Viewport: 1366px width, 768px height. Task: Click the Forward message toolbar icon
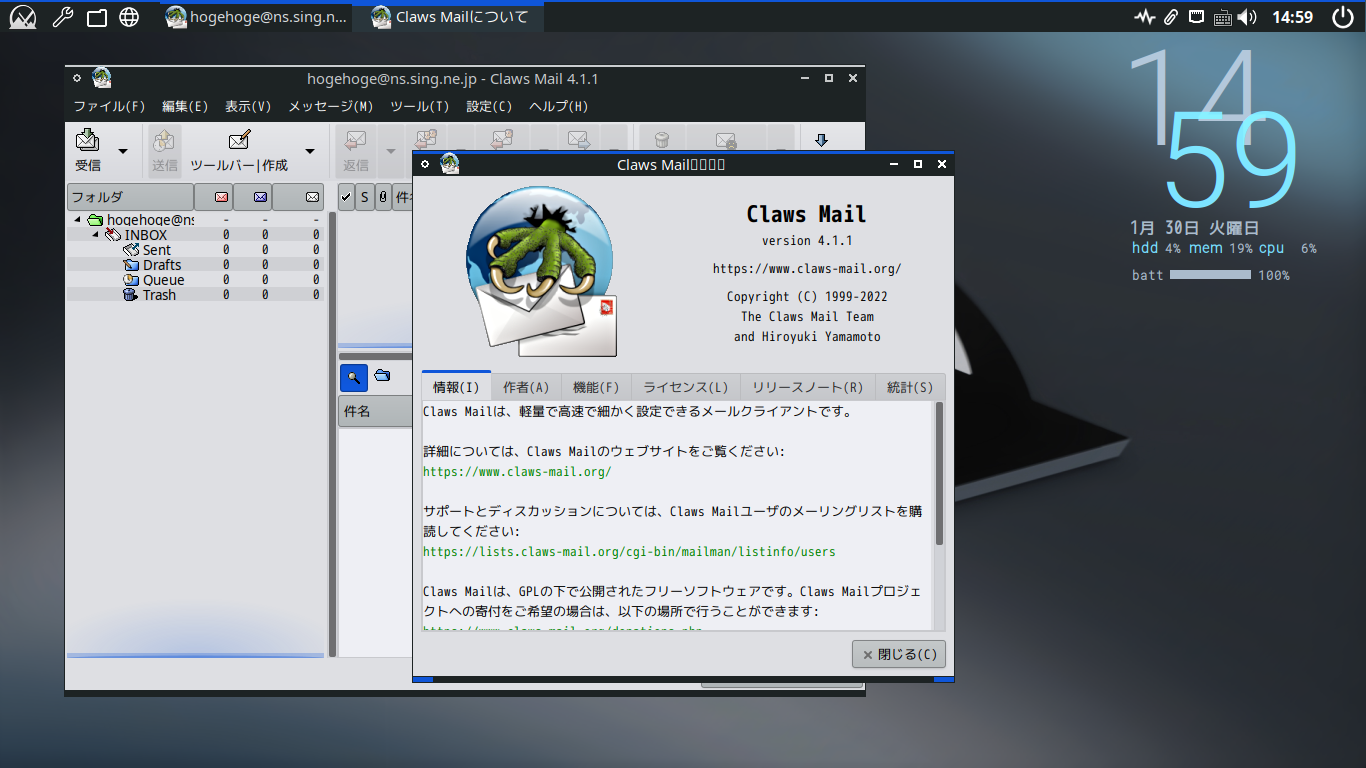[578, 140]
